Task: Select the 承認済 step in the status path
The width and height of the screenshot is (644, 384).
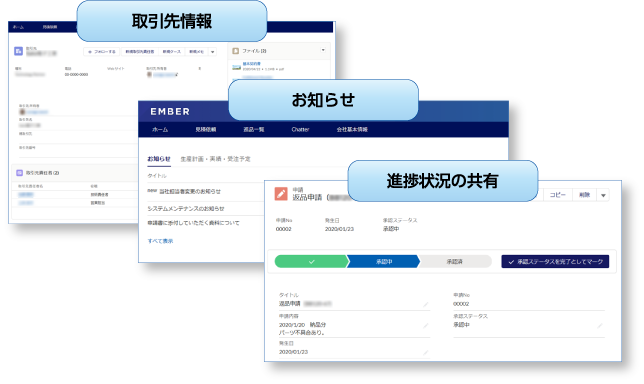Action: pyautogui.click(x=455, y=262)
